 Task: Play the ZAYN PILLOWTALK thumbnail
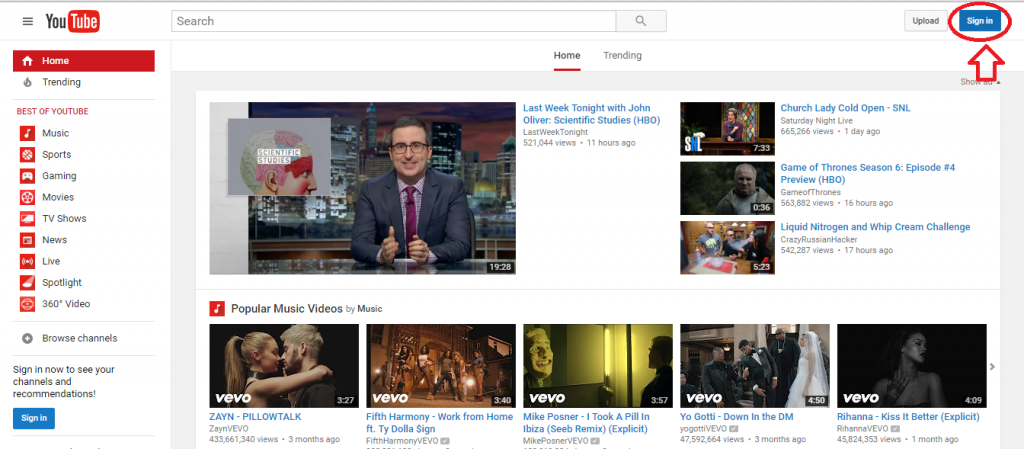pos(284,366)
